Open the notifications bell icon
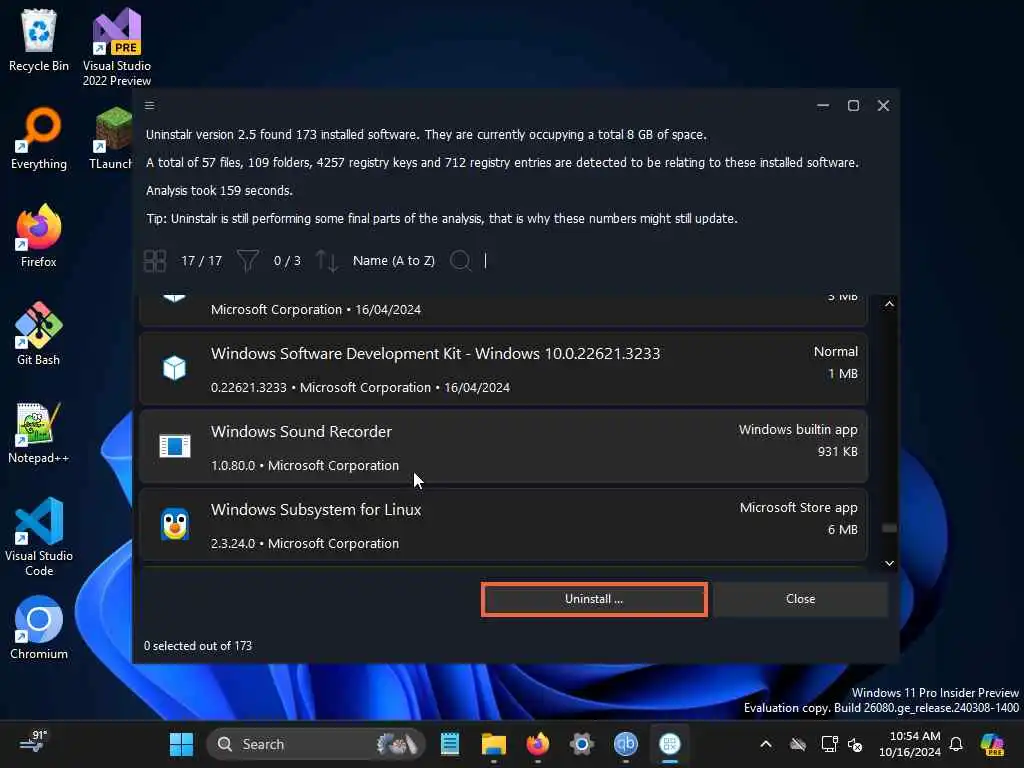This screenshot has height=768, width=1024. pos(957,744)
